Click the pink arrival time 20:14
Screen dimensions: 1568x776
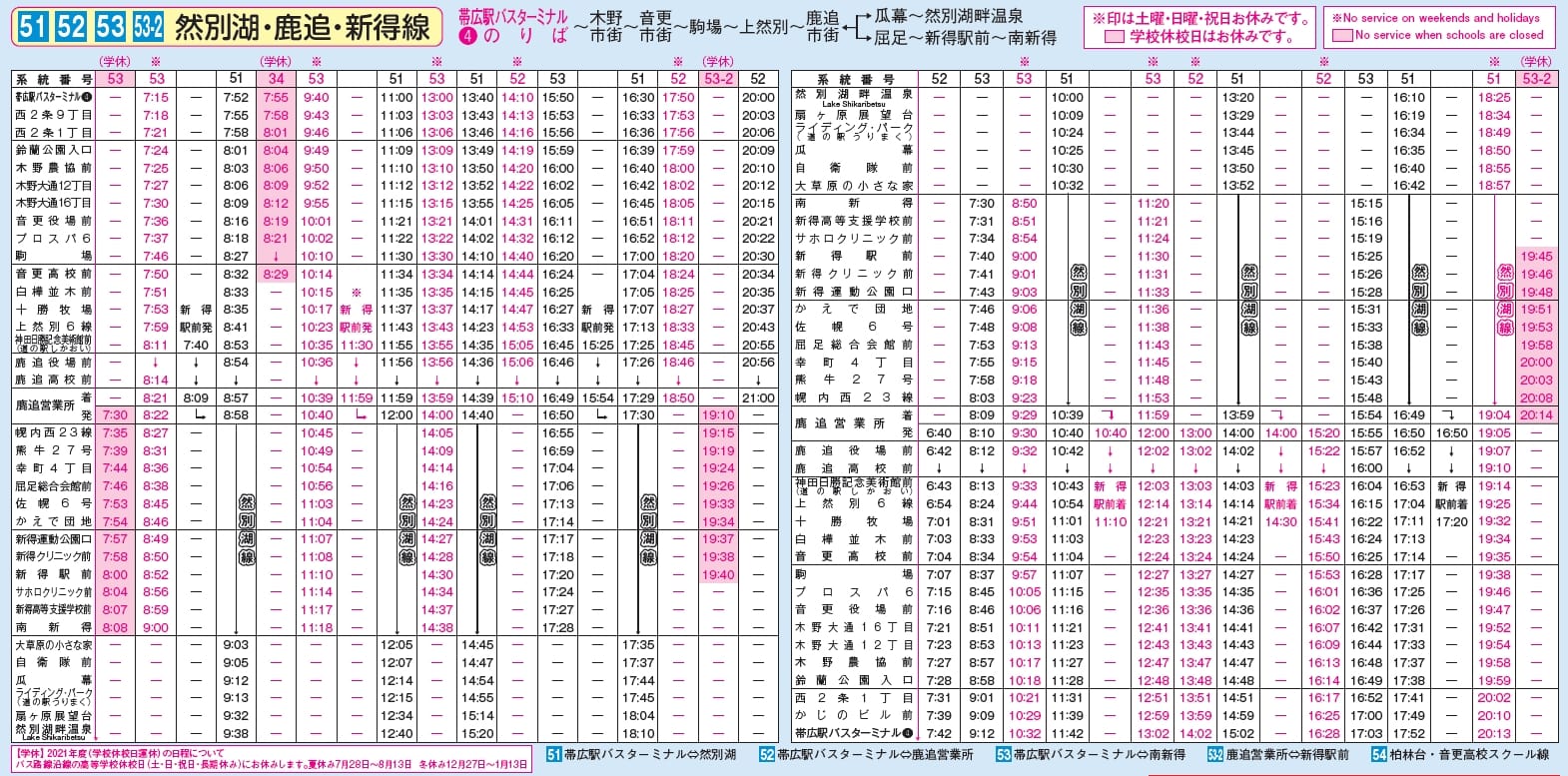(1536, 415)
